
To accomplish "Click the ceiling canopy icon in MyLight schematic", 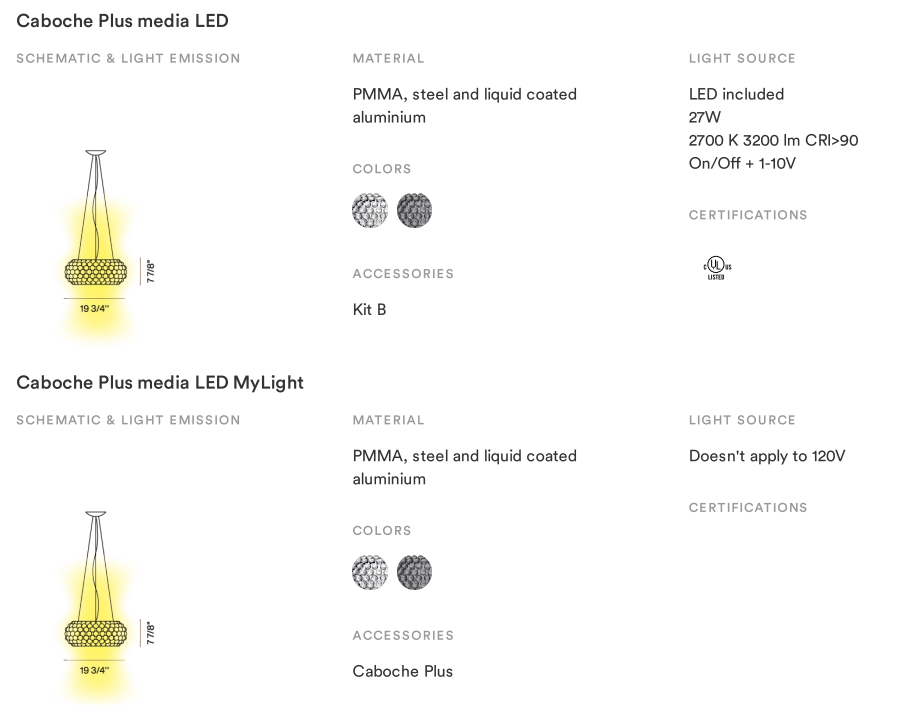I will tap(96, 514).
